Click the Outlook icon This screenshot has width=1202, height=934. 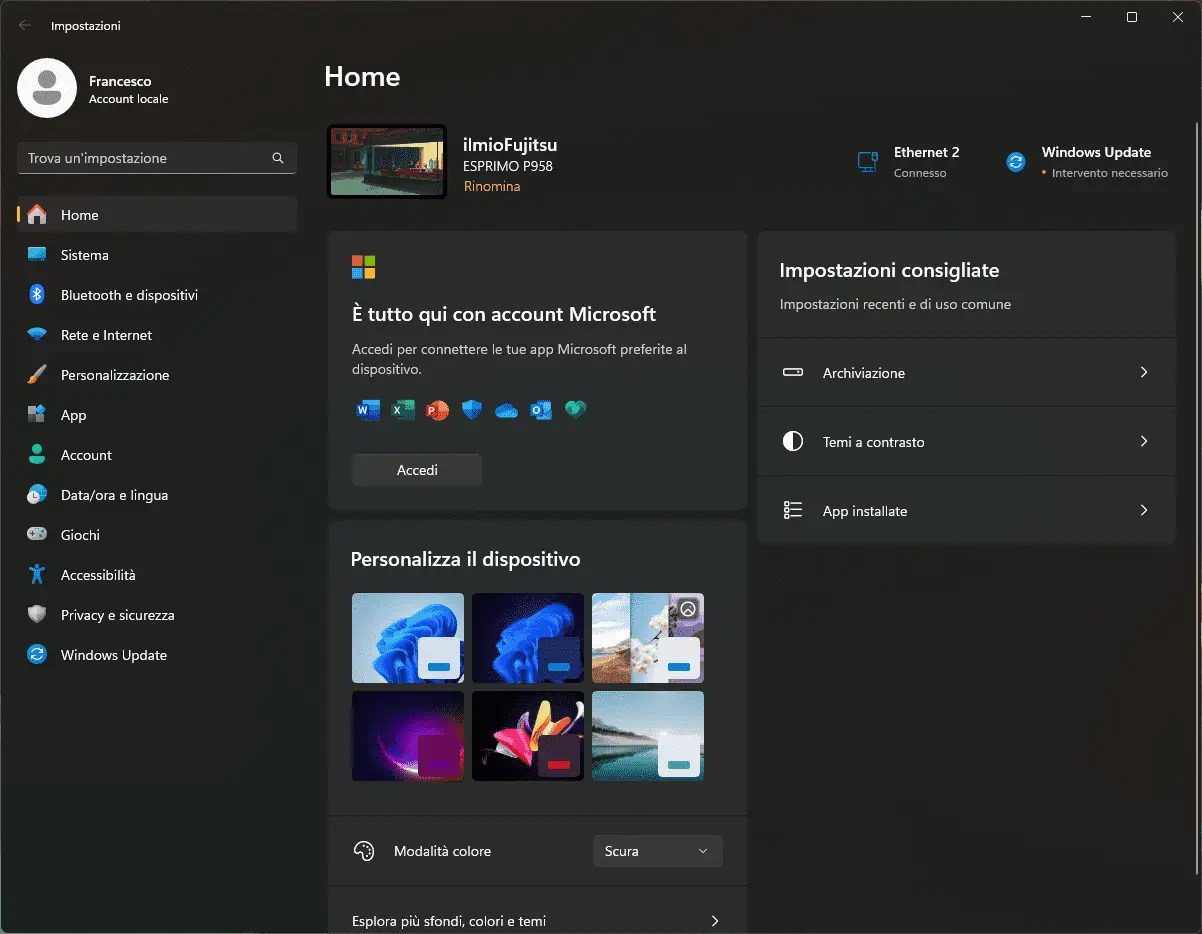[x=541, y=409]
